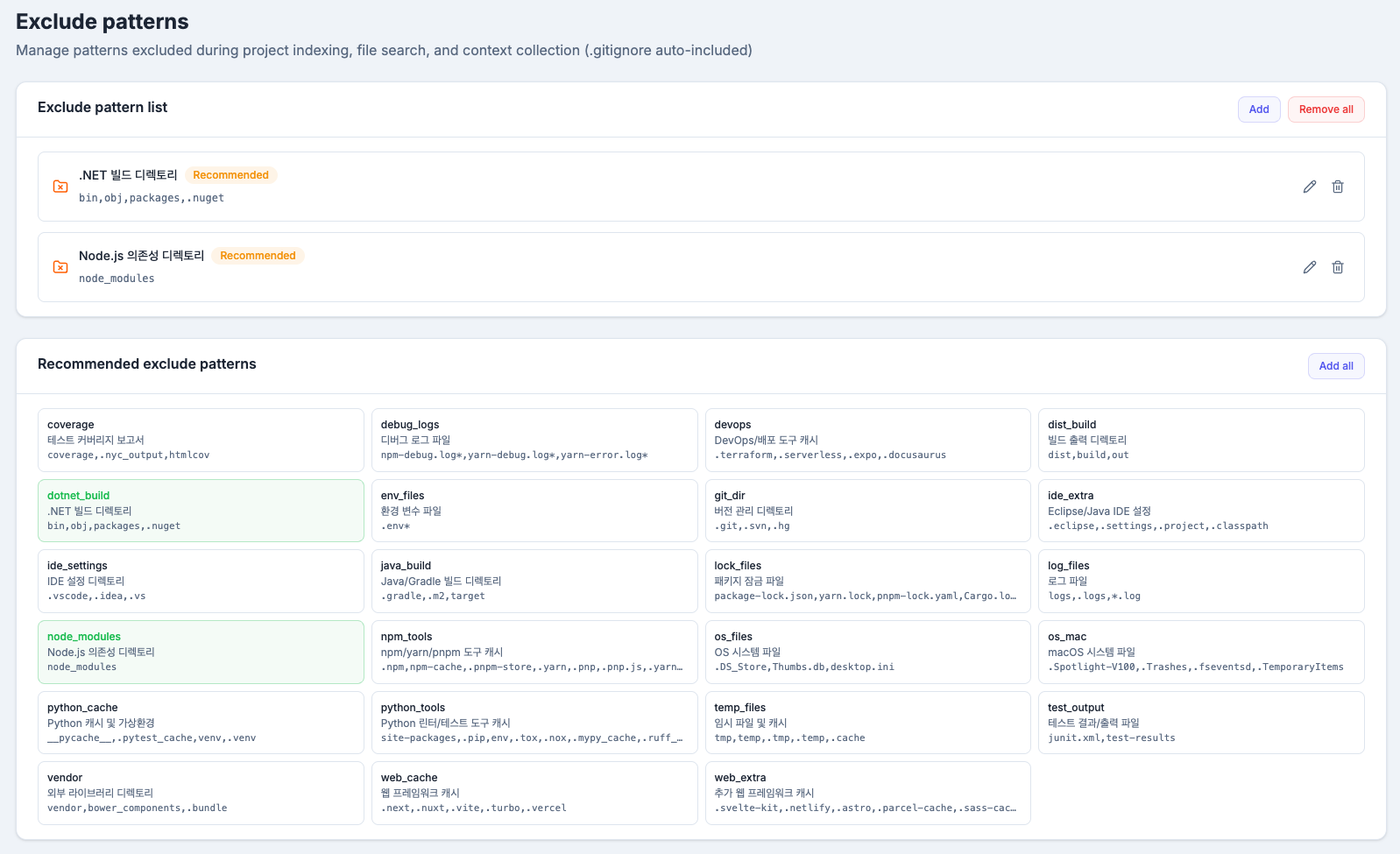Screen dimensions: 1400x854
Task: Choose the git_dir pattern card
Action: (x=867, y=511)
